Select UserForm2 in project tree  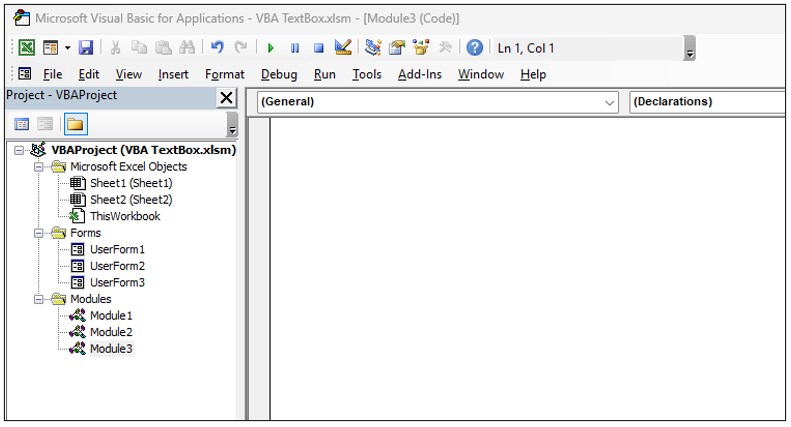pyautogui.click(x=117, y=266)
